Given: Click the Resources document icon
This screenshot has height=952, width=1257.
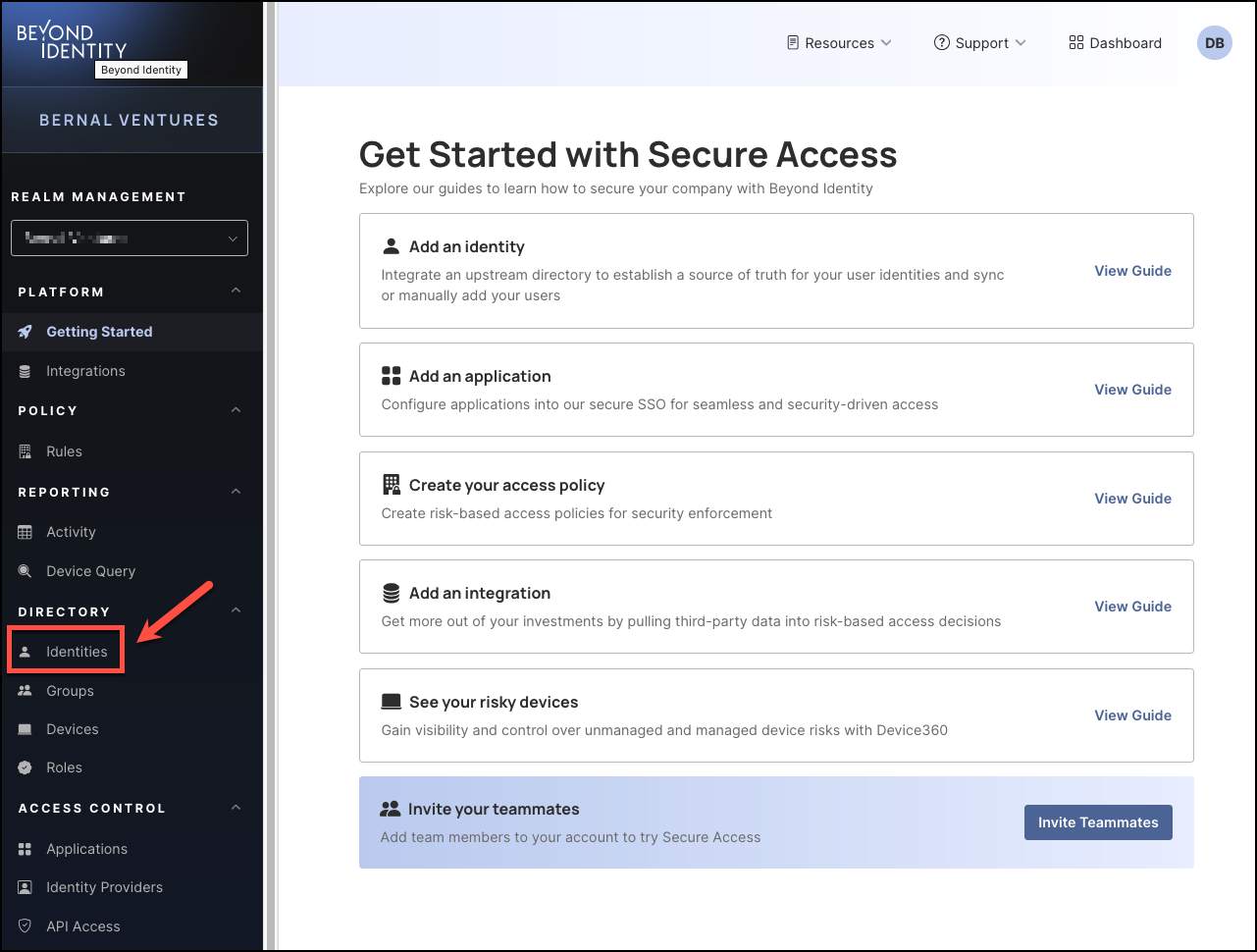Looking at the screenshot, I should click(793, 43).
